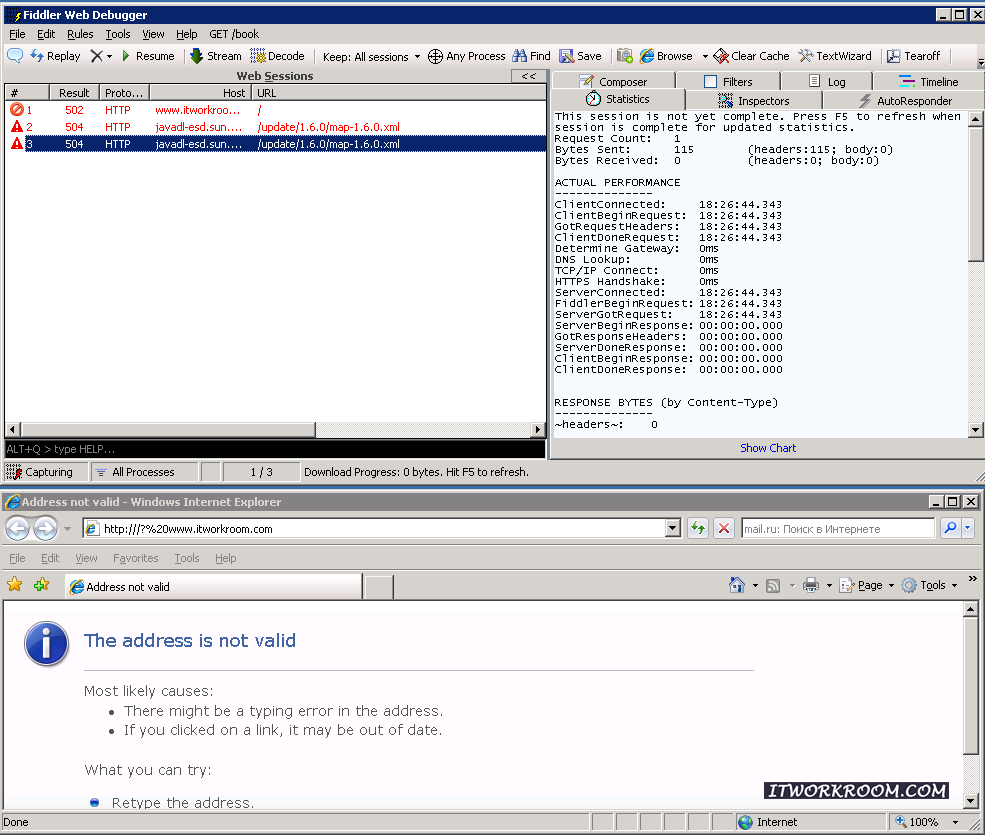The height and width of the screenshot is (835, 985).
Task: Open the View menu in Internet Explorer
Action: [x=86, y=558]
